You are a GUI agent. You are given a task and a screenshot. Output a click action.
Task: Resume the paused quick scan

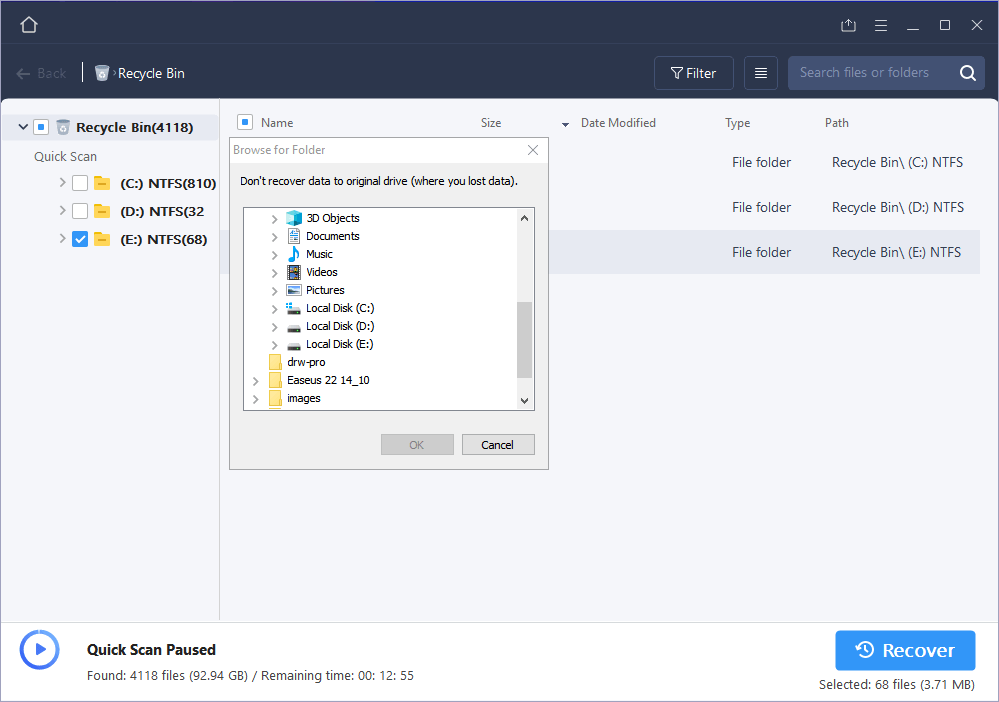[40, 650]
